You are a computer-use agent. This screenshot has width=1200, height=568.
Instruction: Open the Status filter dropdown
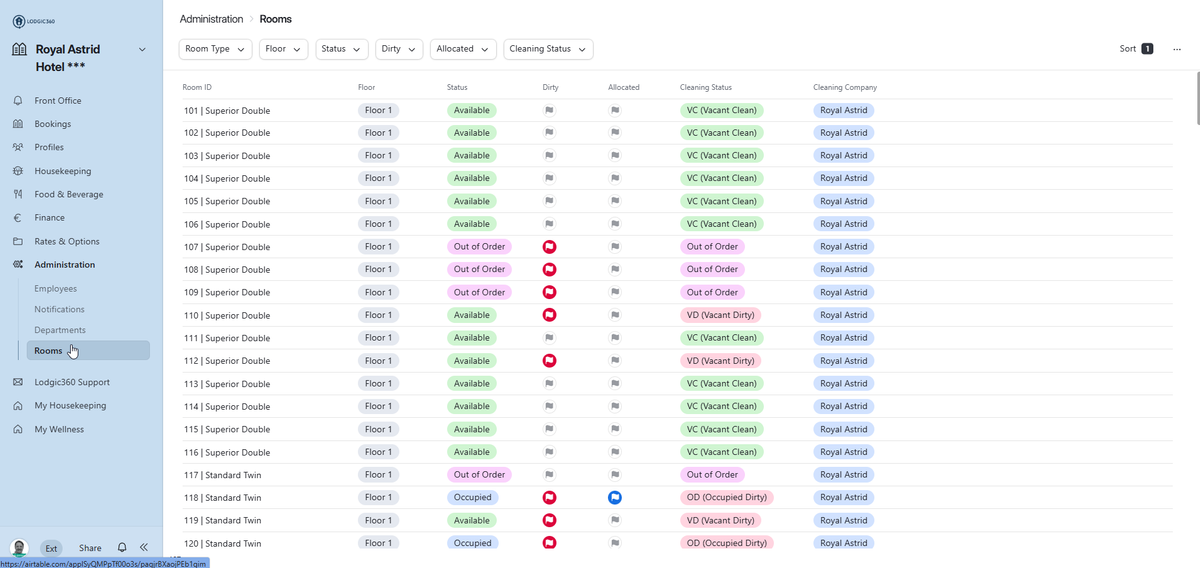342,49
